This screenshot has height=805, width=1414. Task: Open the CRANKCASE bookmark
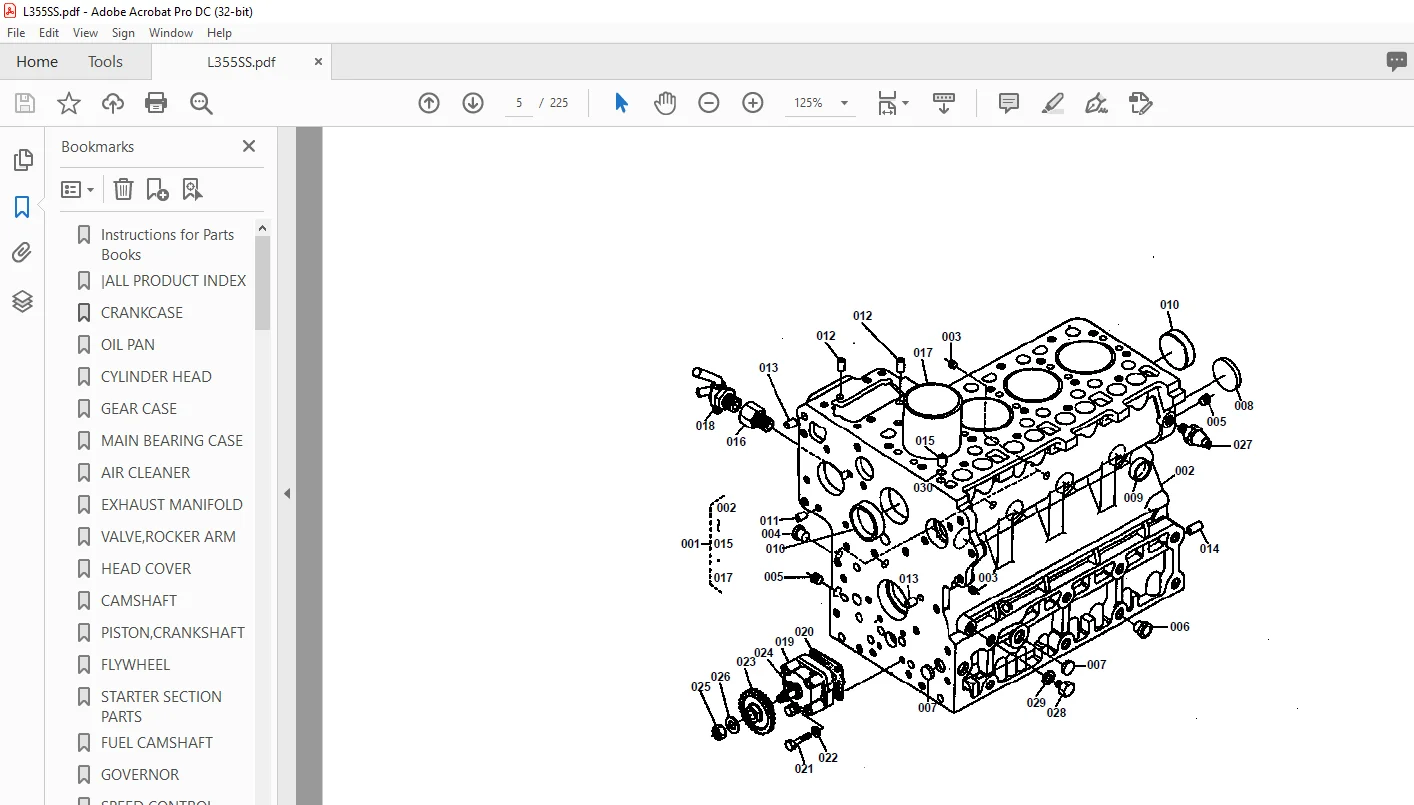tap(142, 312)
